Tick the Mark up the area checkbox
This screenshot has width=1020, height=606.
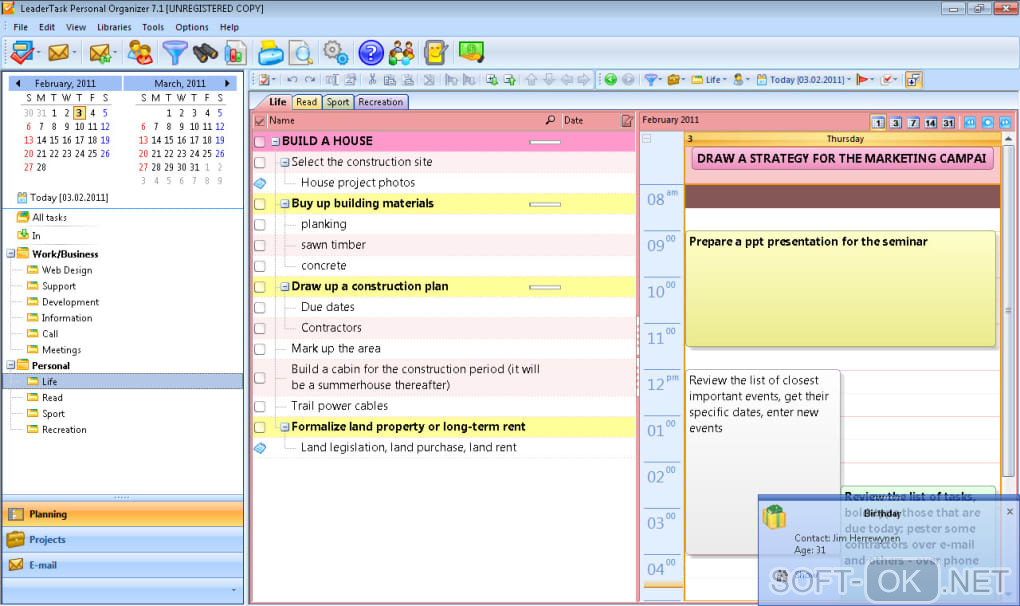(x=260, y=349)
